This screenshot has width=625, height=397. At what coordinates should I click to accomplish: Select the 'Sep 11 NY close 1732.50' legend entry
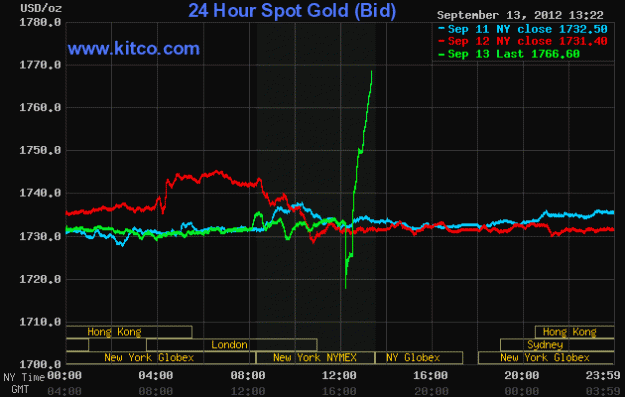523,29
